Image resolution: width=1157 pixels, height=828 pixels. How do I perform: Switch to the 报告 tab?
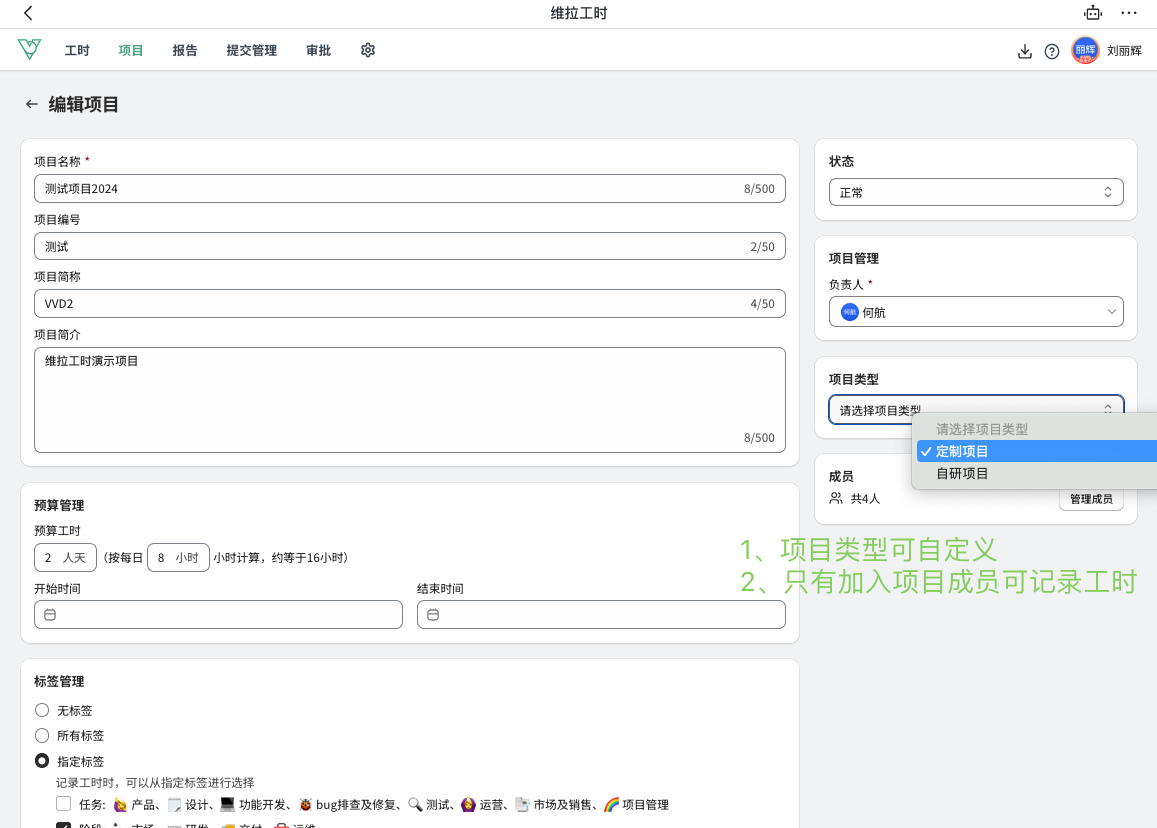[x=185, y=50]
